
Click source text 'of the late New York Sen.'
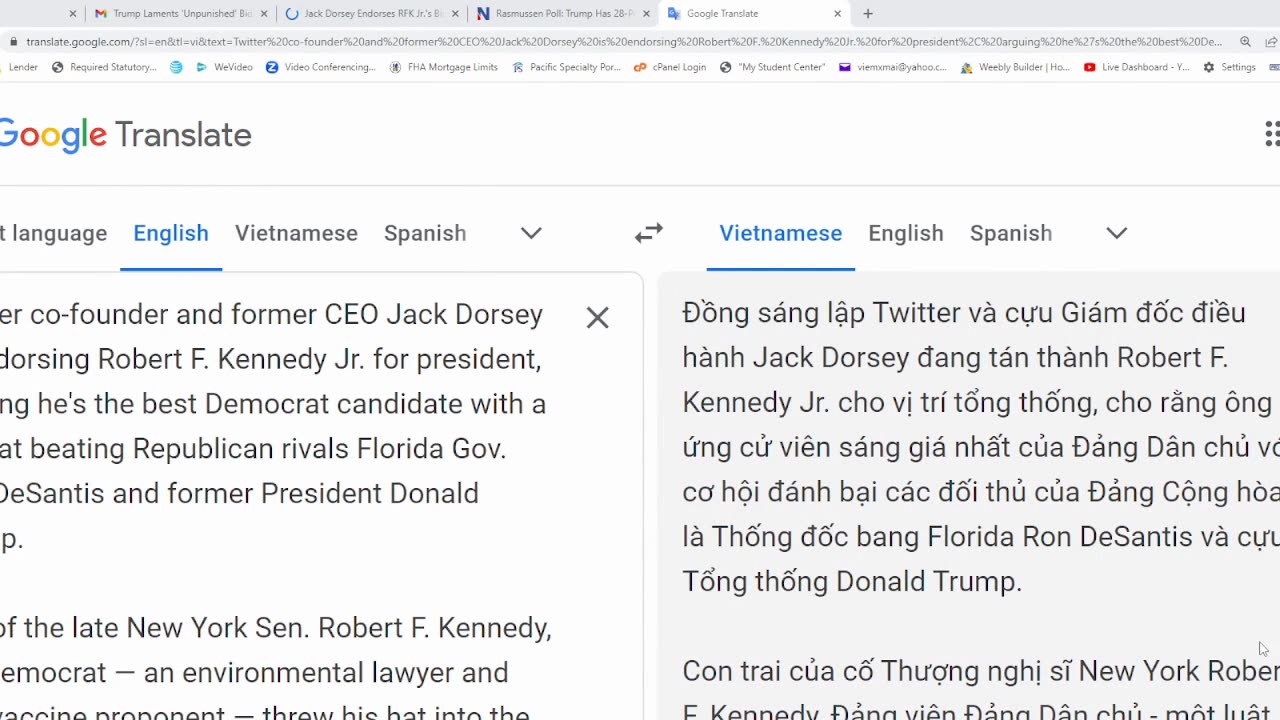155,628
